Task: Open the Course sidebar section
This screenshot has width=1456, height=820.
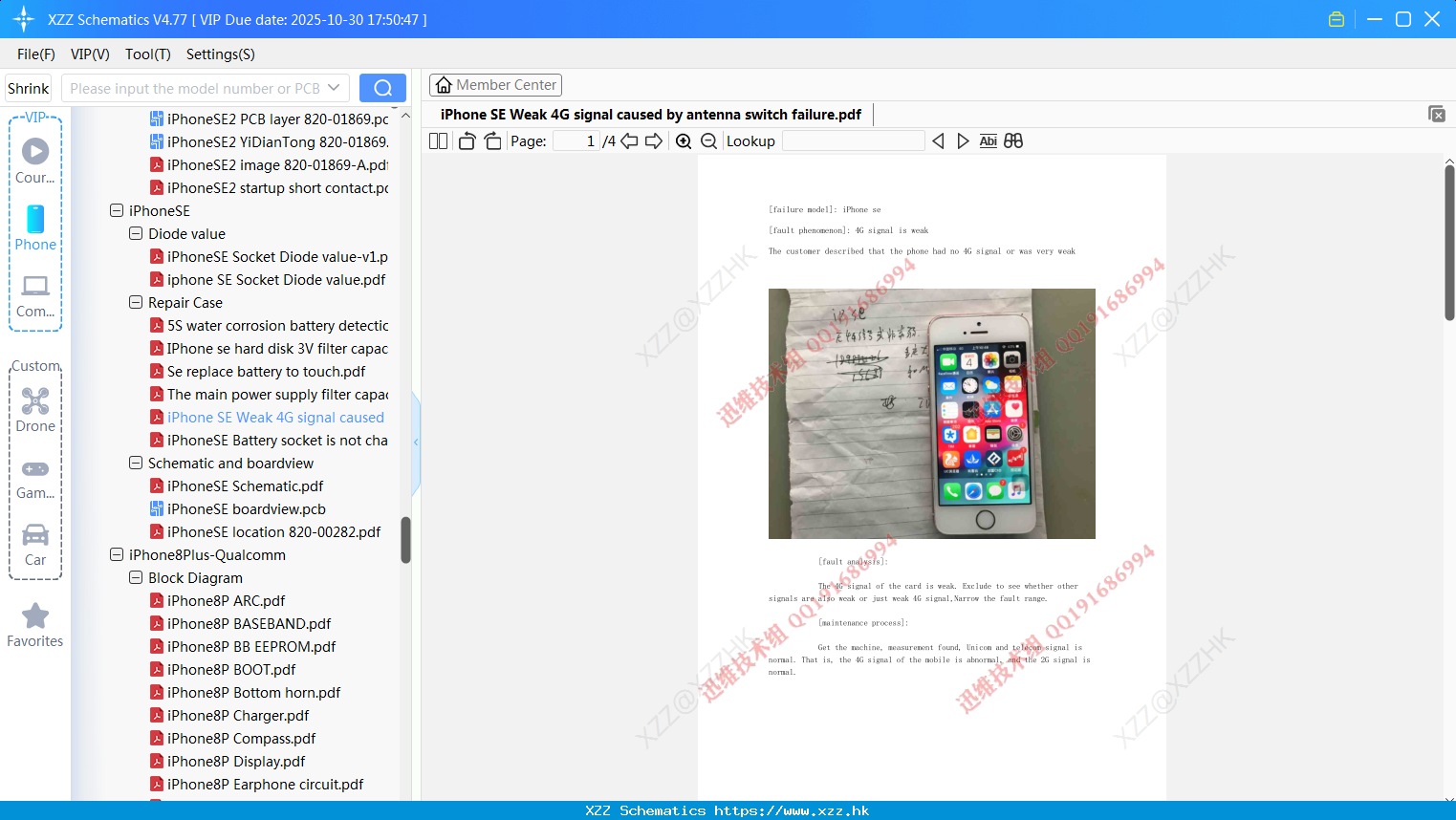Action: click(35, 161)
